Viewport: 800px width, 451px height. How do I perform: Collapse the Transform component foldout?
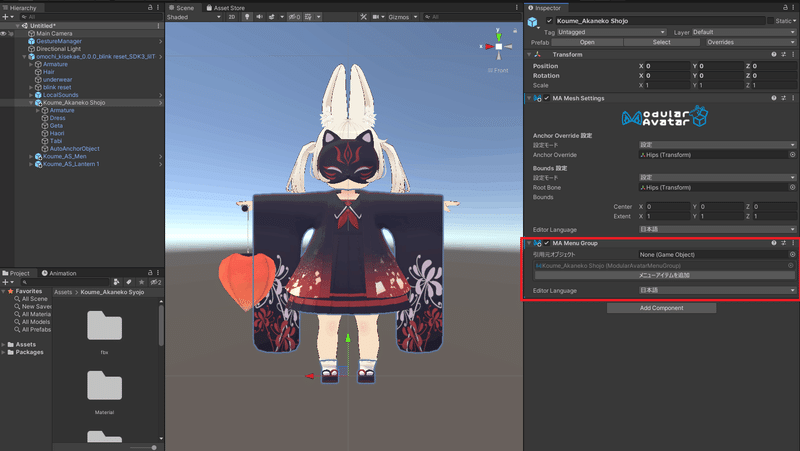point(529,55)
